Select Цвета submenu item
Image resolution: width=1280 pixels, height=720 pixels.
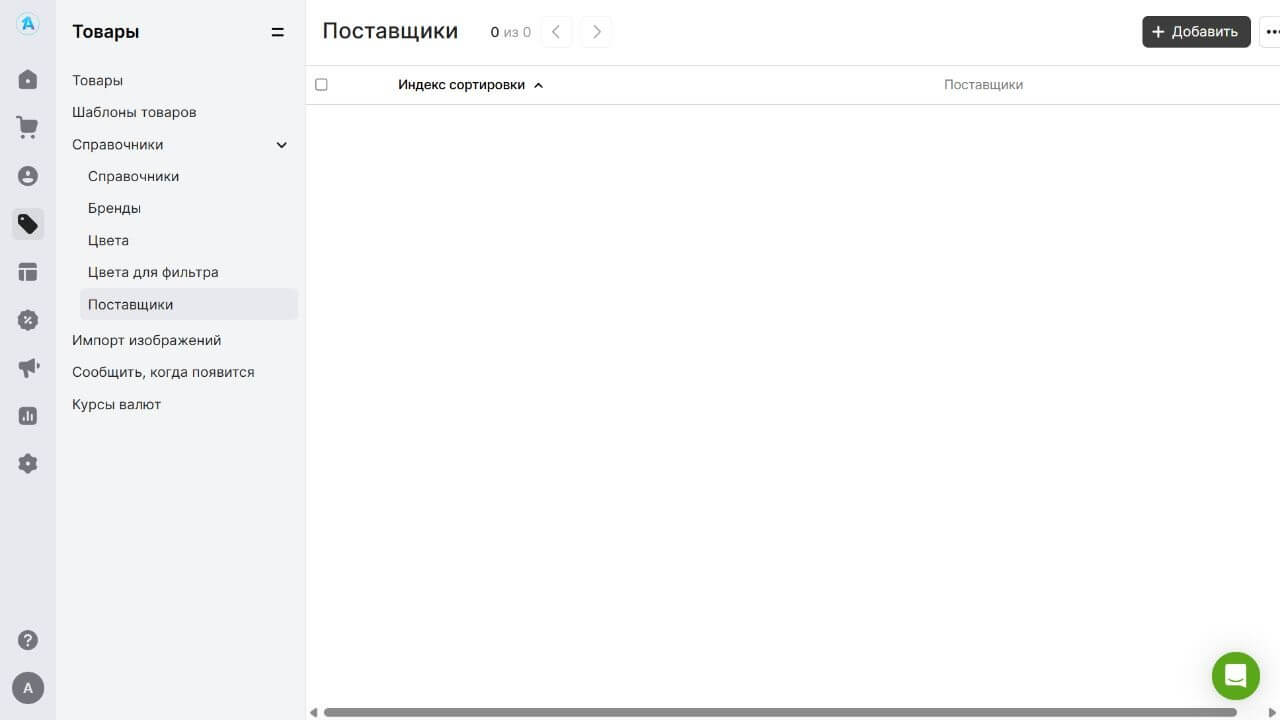point(108,240)
